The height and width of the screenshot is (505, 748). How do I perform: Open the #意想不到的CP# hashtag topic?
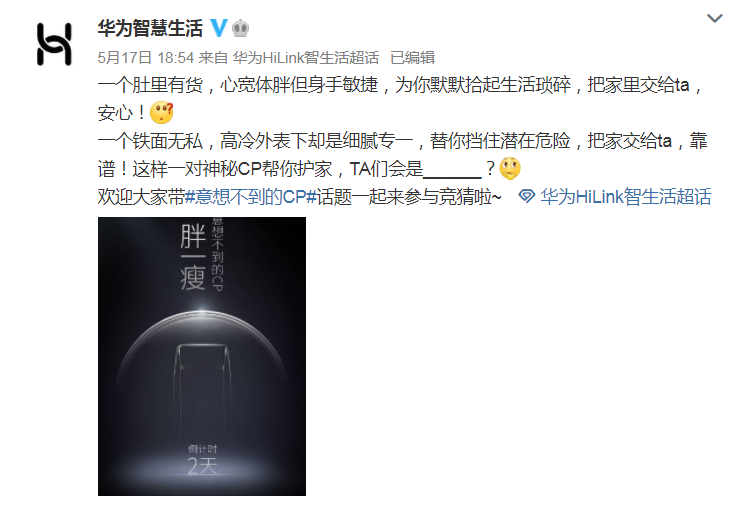[x=251, y=196]
